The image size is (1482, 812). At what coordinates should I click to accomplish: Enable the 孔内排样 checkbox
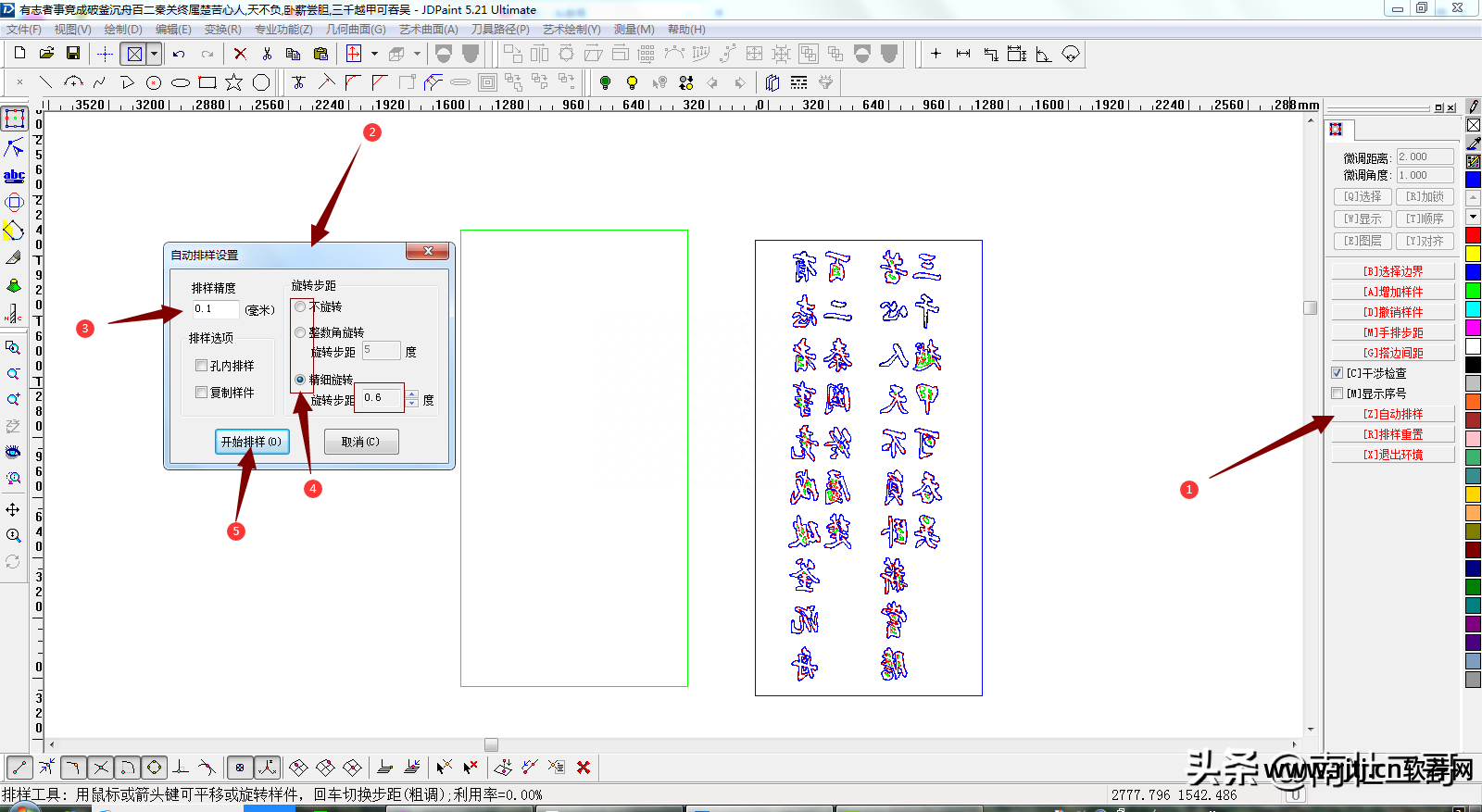[201, 366]
